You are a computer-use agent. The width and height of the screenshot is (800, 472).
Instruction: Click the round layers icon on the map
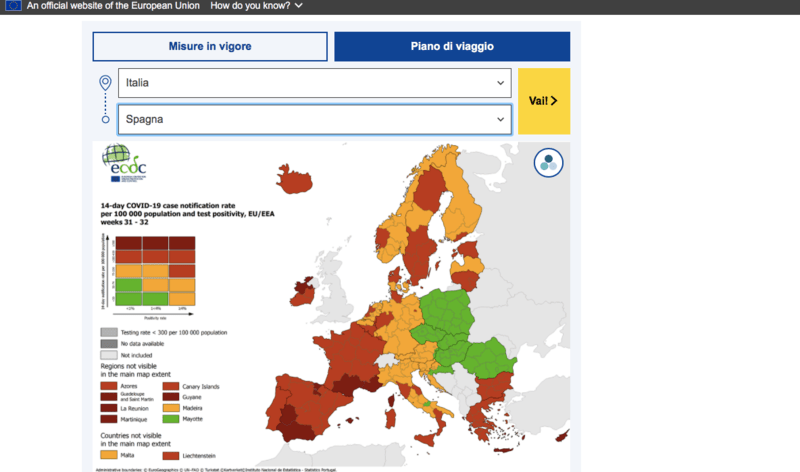(548, 162)
